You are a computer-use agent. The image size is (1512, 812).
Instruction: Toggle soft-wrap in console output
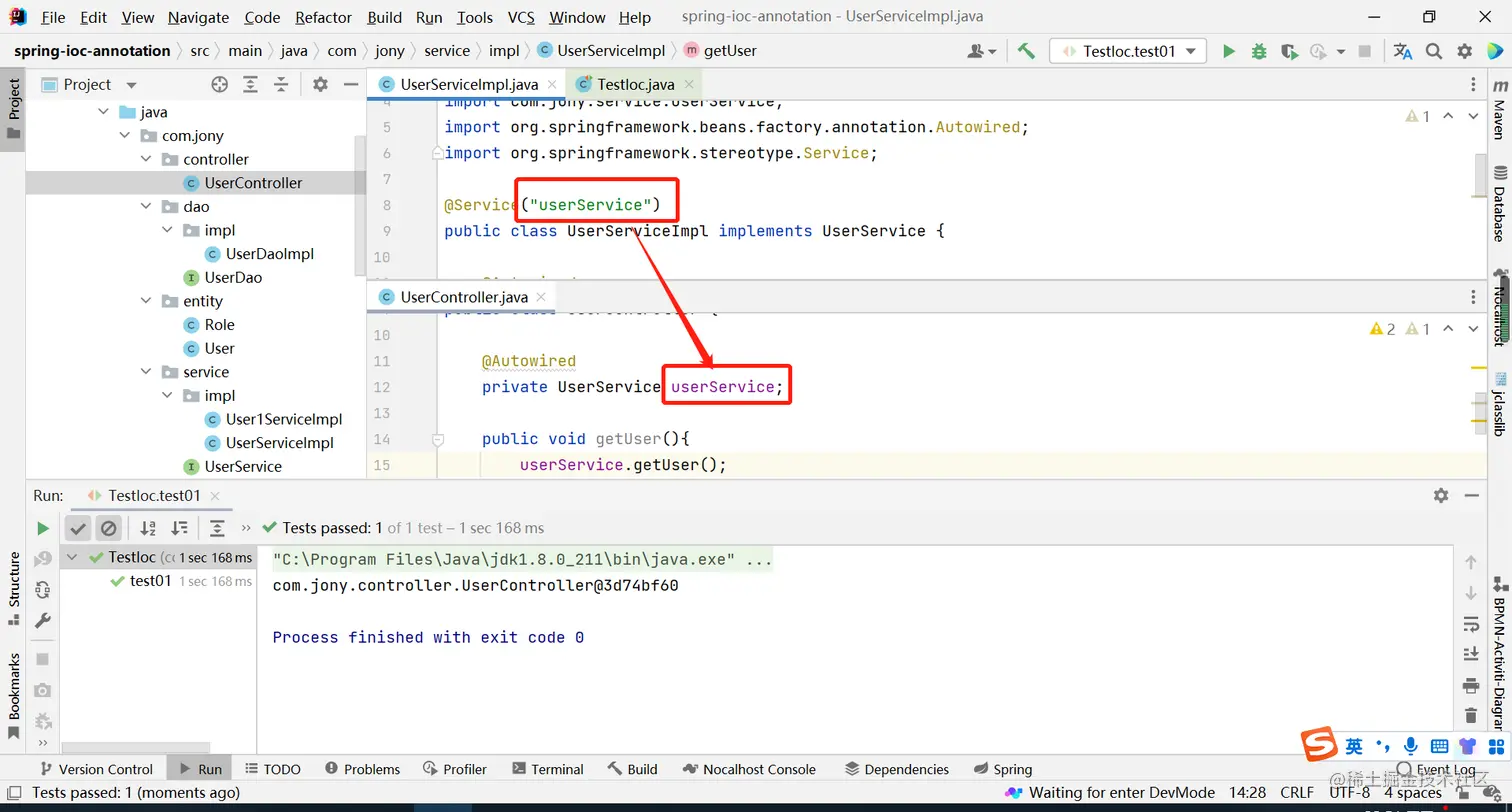pyautogui.click(x=1470, y=624)
